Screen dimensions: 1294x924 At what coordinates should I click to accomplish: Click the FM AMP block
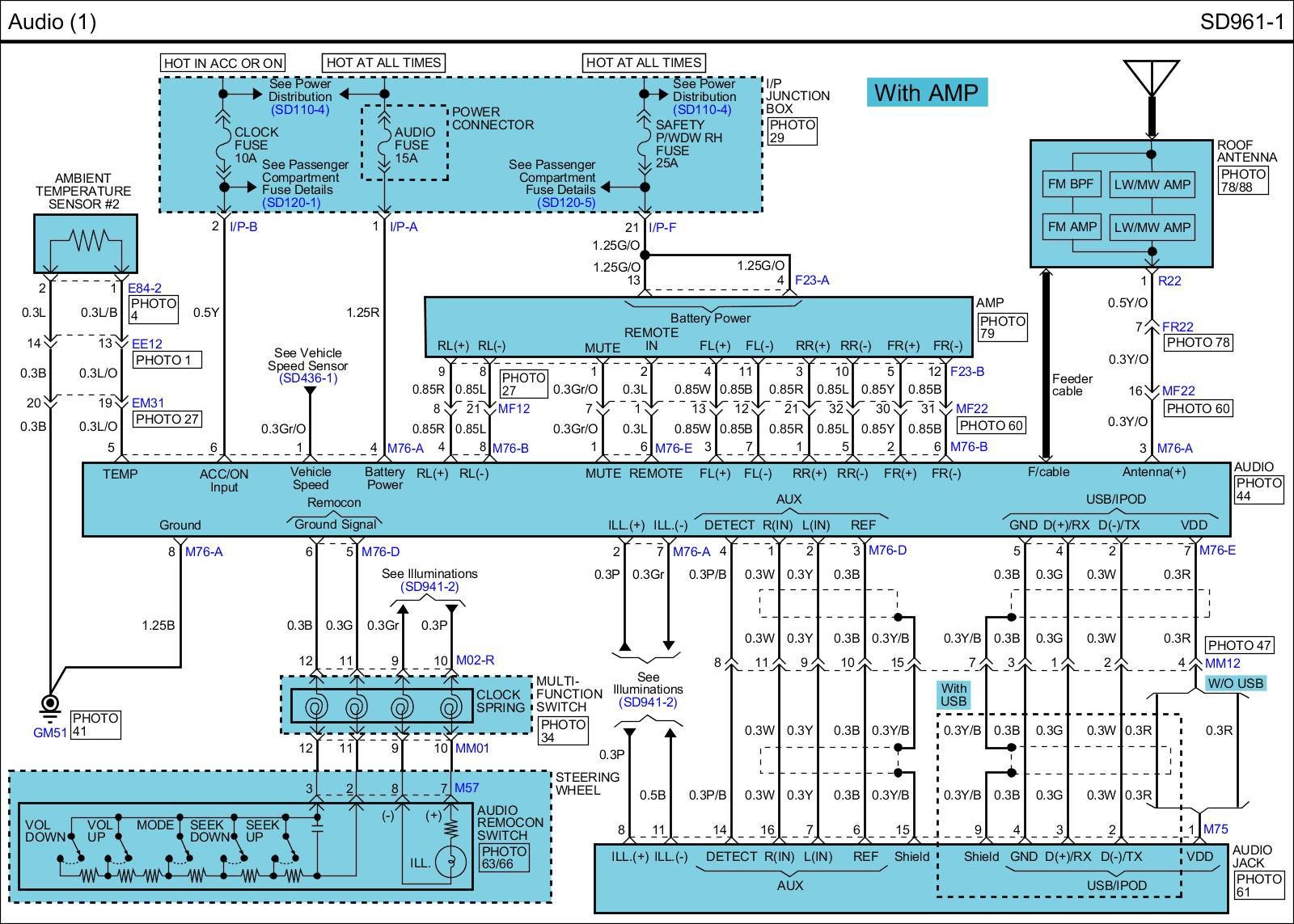(x=1072, y=227)
